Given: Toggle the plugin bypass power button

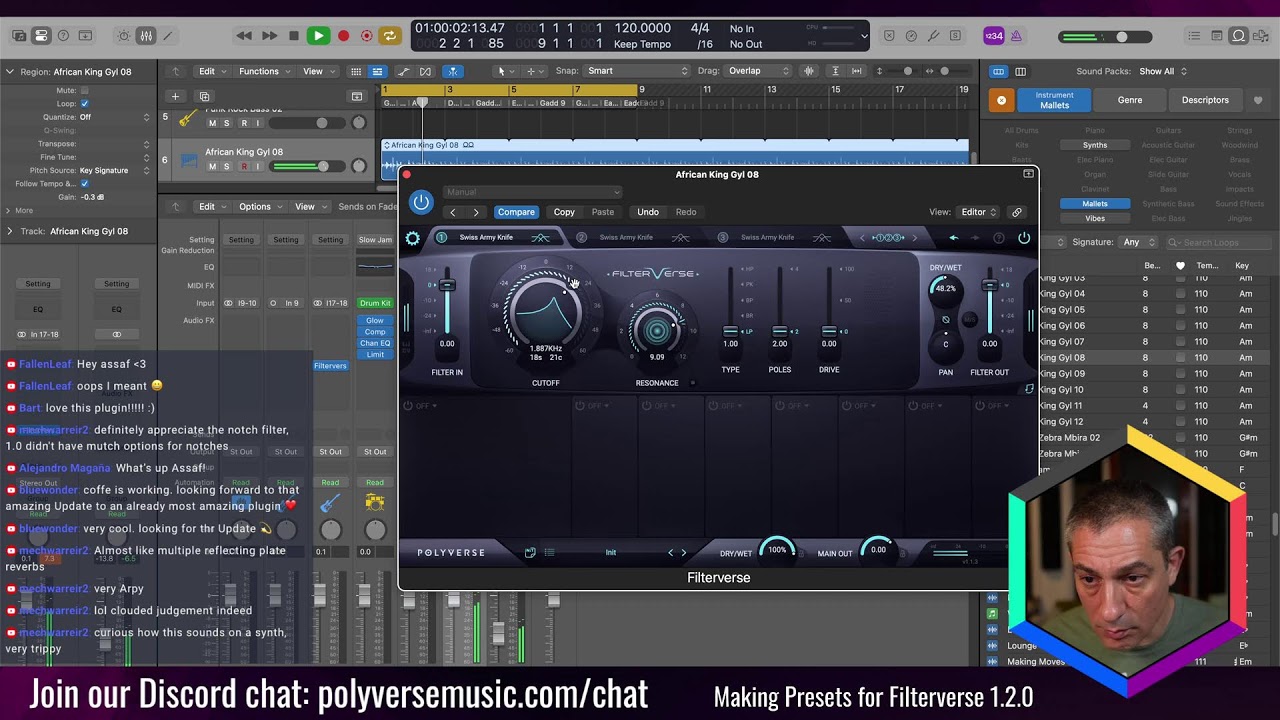Looking at the screenshot, I should click(421, 203).
